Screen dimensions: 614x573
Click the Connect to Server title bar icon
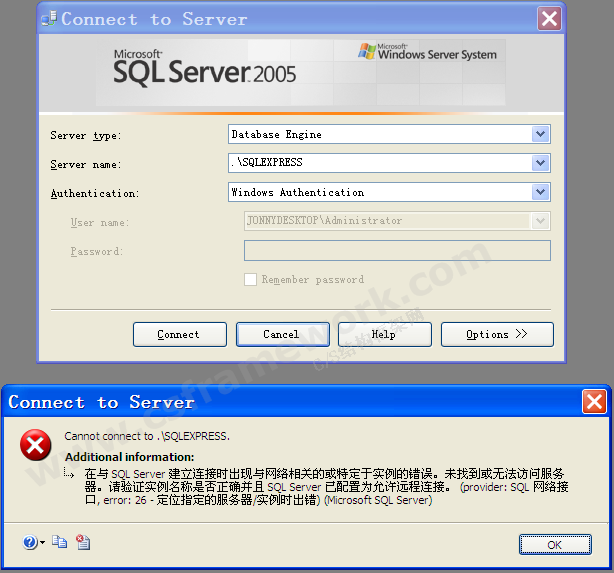[49, 19]
